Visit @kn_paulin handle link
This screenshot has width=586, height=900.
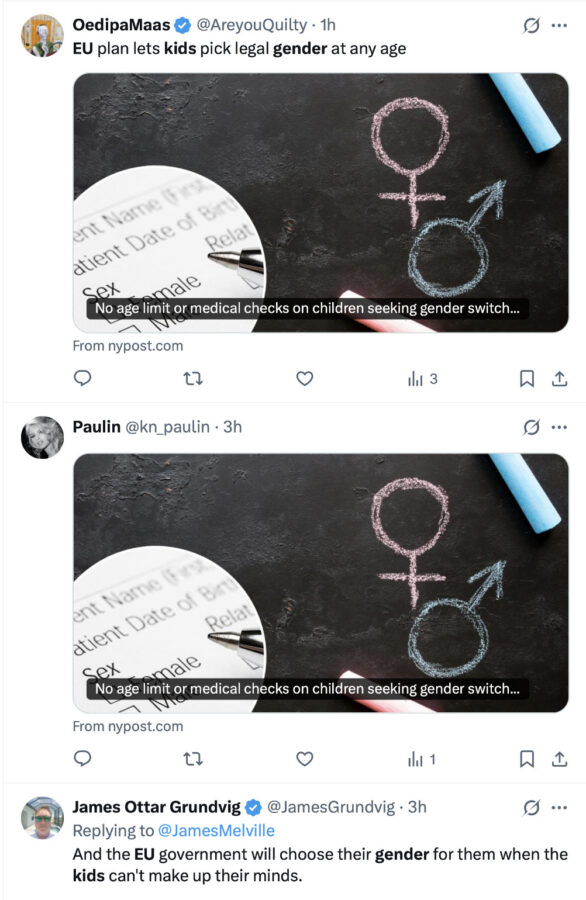(x=167, y=427)
